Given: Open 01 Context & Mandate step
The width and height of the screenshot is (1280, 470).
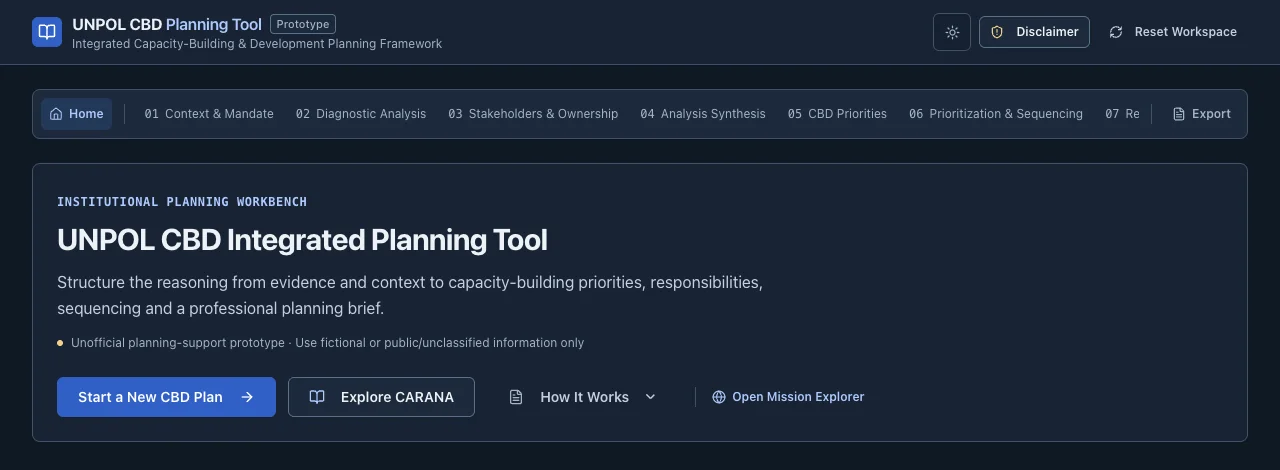Looking at the screenshot, I should pyautogui.click(x=209, y=114).
